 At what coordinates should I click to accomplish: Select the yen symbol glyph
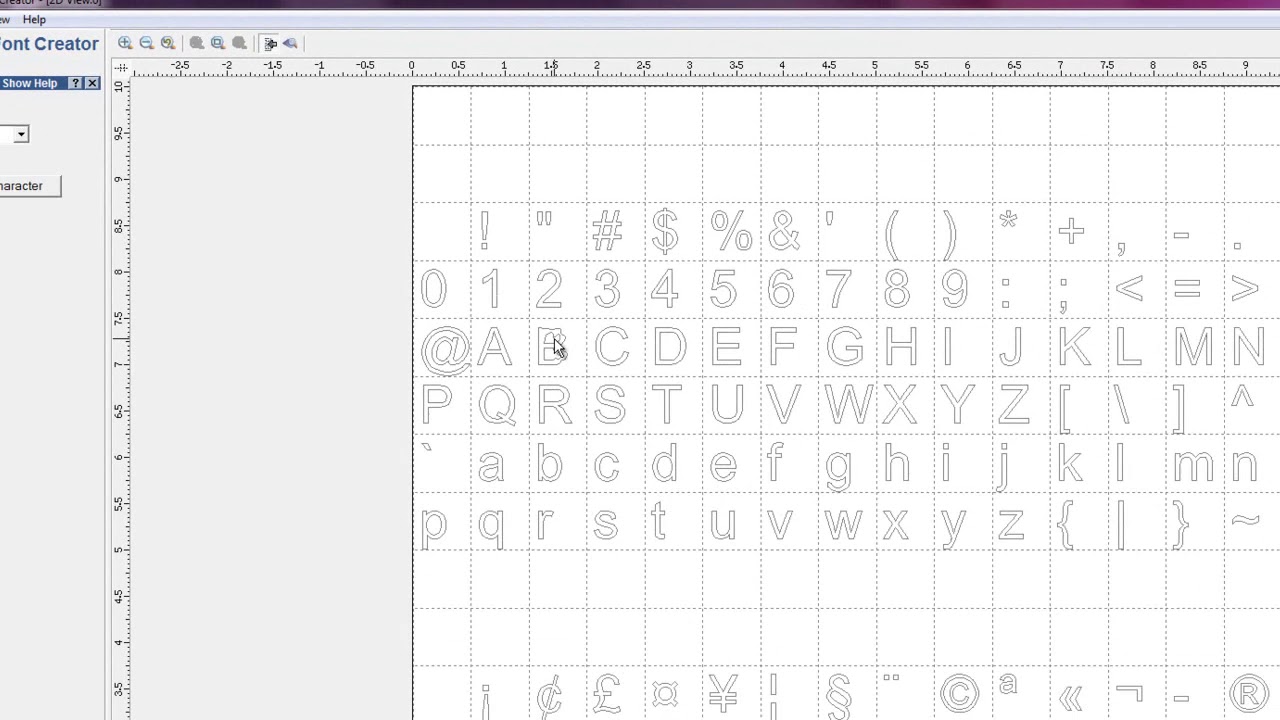tap(722, 694)
